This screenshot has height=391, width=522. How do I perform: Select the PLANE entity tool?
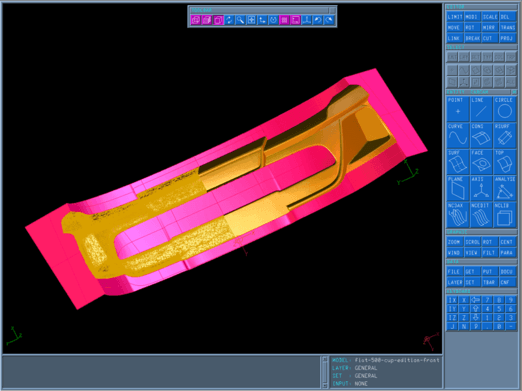click(458, 188)
